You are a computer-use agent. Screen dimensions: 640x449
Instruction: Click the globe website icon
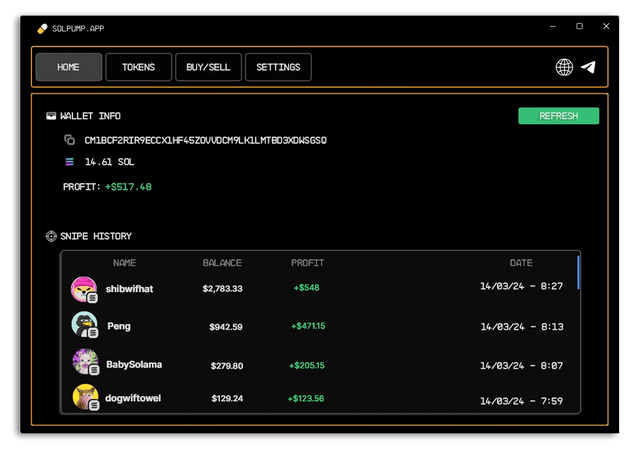click(565, 67)
